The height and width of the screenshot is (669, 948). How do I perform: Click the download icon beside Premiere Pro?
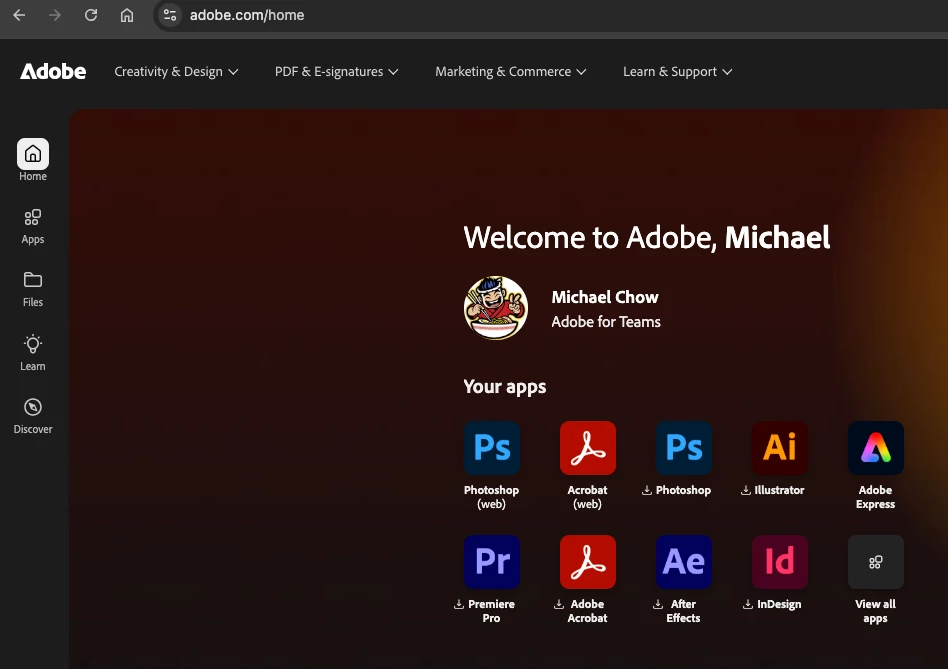(459, 604)
